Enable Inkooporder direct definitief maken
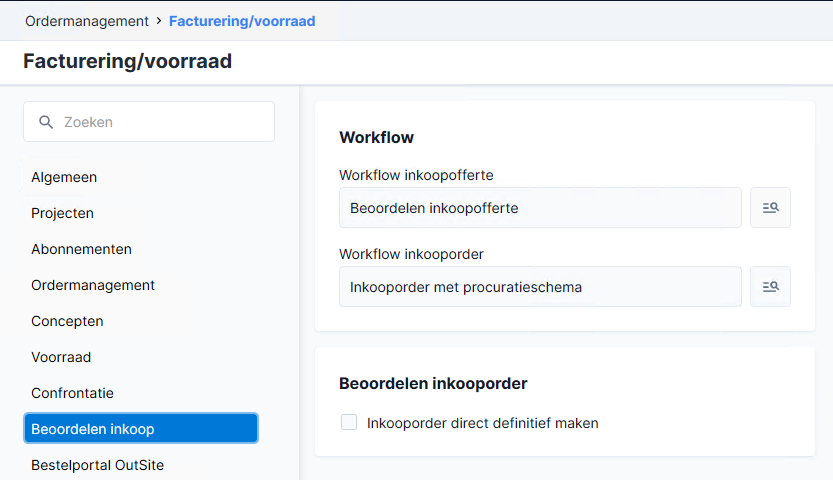Viewport: 833px width, 480px height. pyautogui.click(x=349, y=422)
